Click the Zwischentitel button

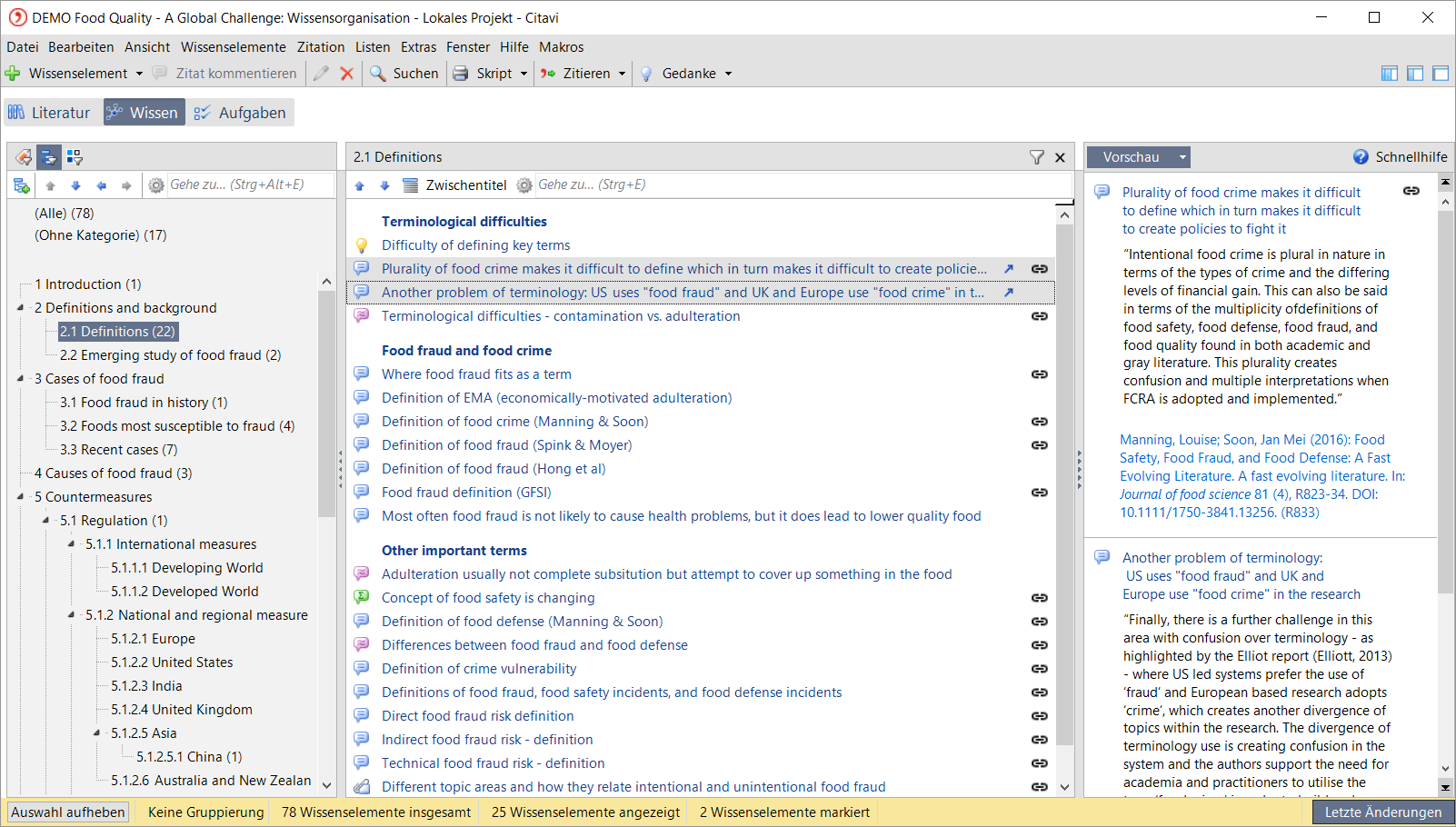click(454, 185)
